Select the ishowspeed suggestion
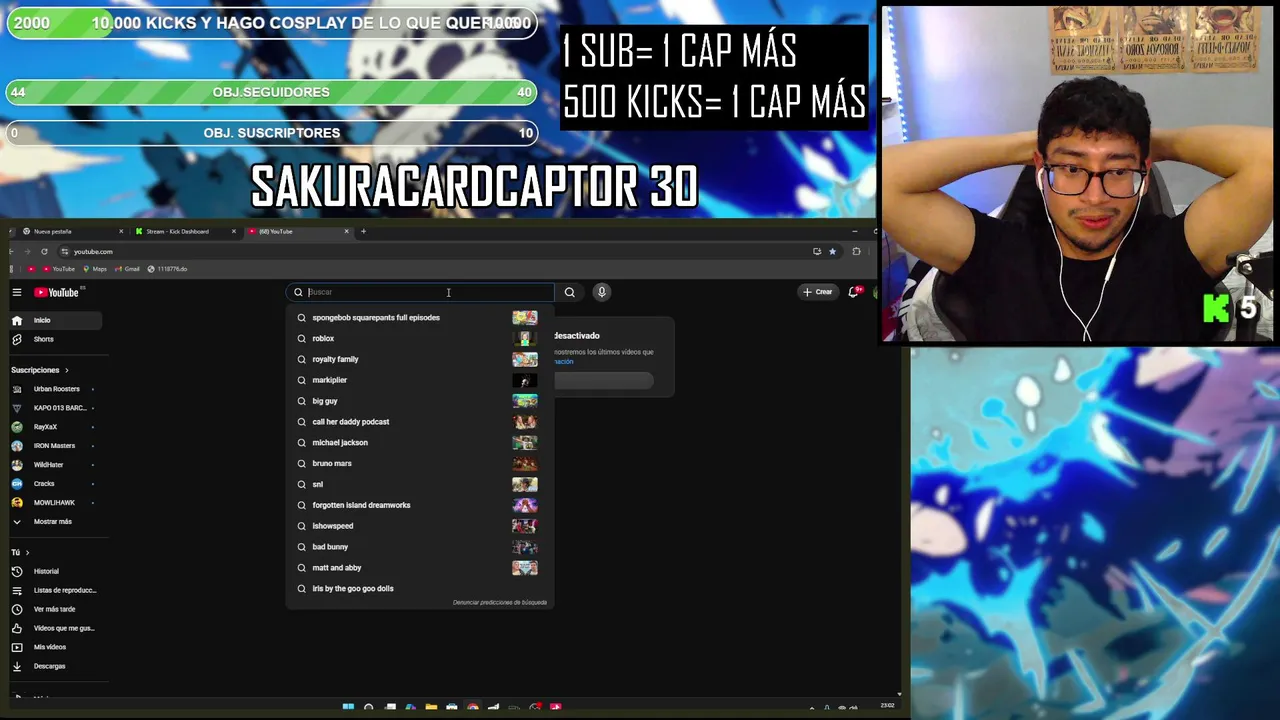This screenshot has width=1280, height=720. pyautogui.click(x=419, y=526)
